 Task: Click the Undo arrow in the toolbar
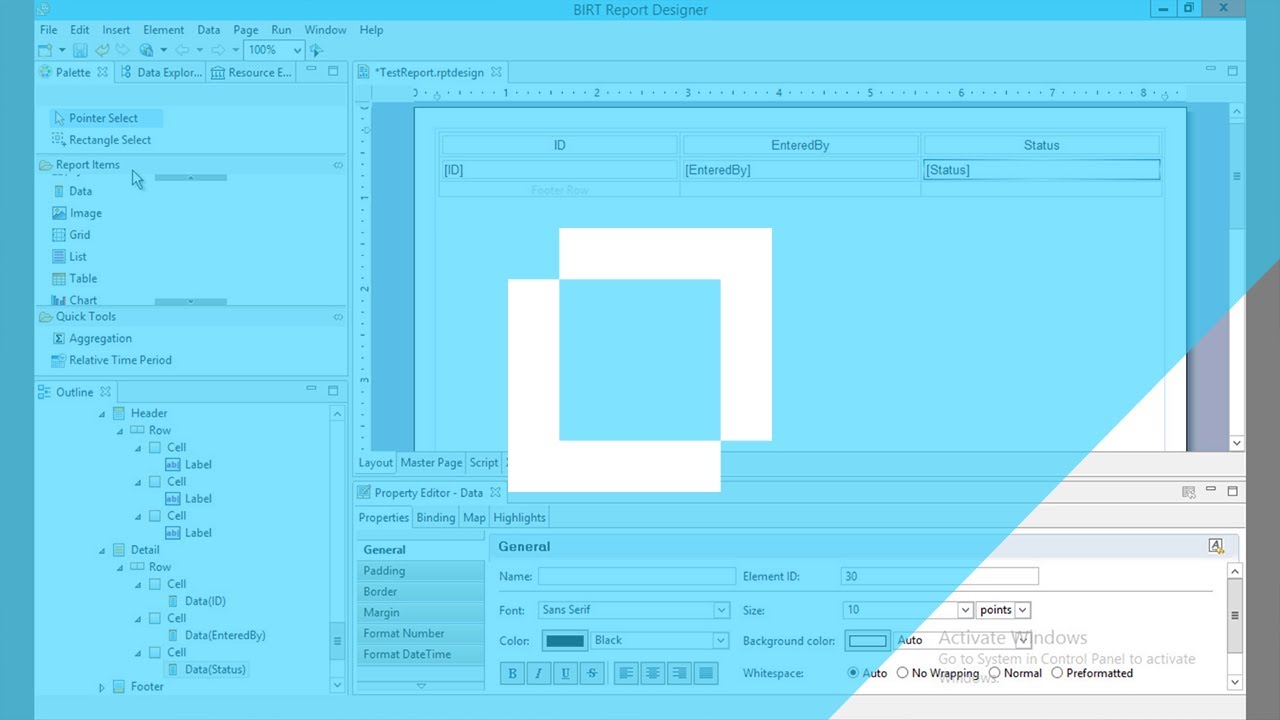tap(102, 50)
